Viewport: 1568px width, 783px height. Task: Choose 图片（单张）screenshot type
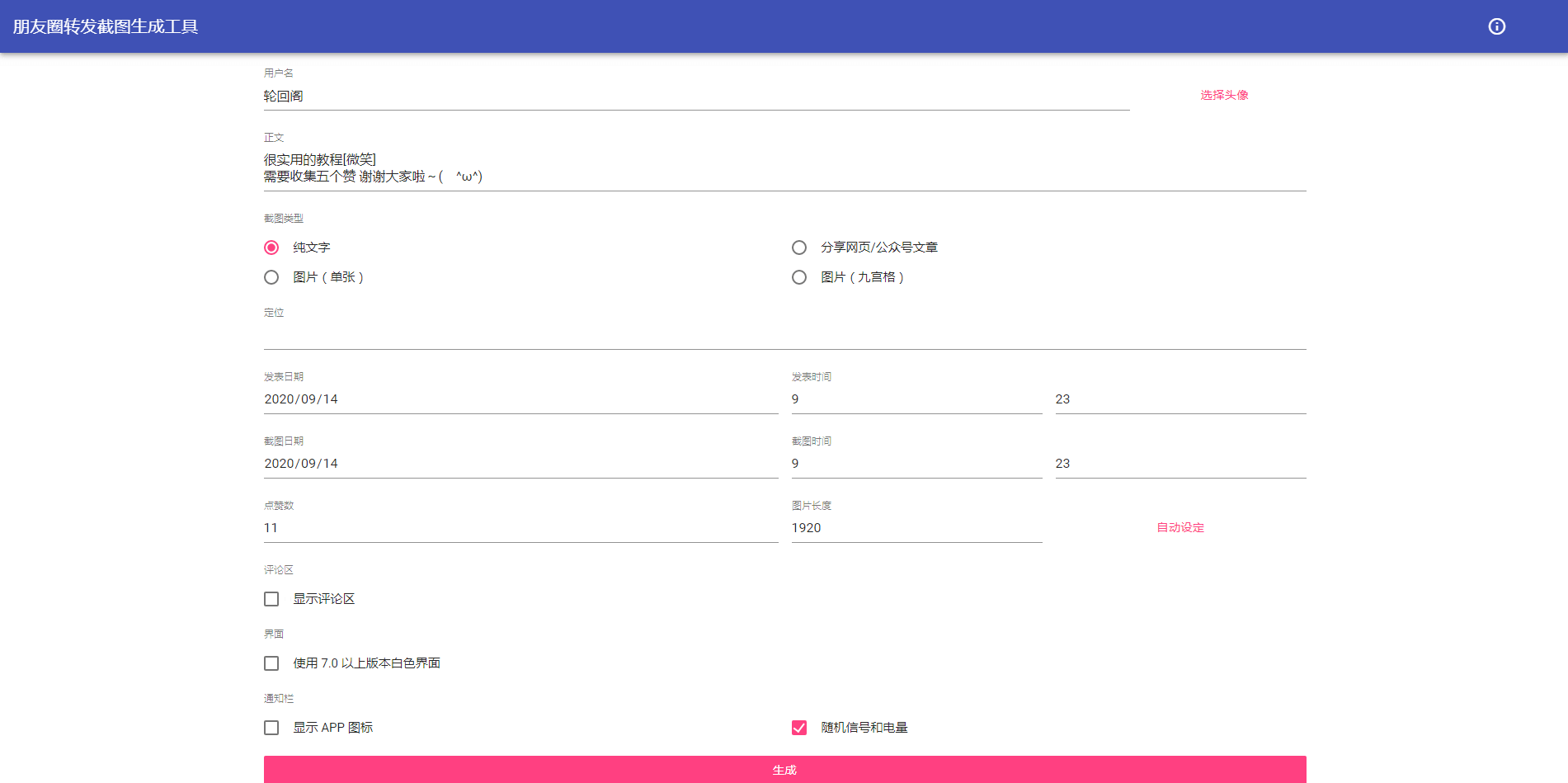(x=271, y=277)
